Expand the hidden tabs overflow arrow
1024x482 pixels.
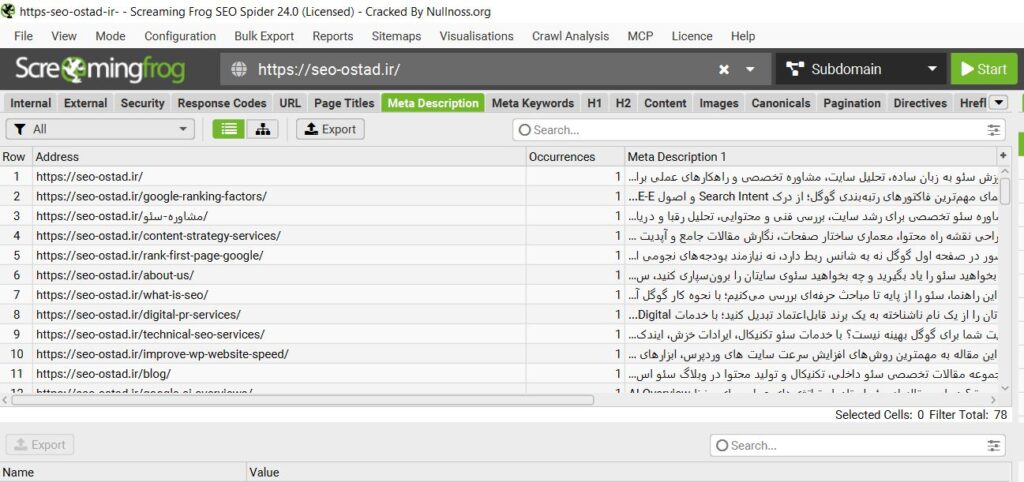click(x=999, y=103)
